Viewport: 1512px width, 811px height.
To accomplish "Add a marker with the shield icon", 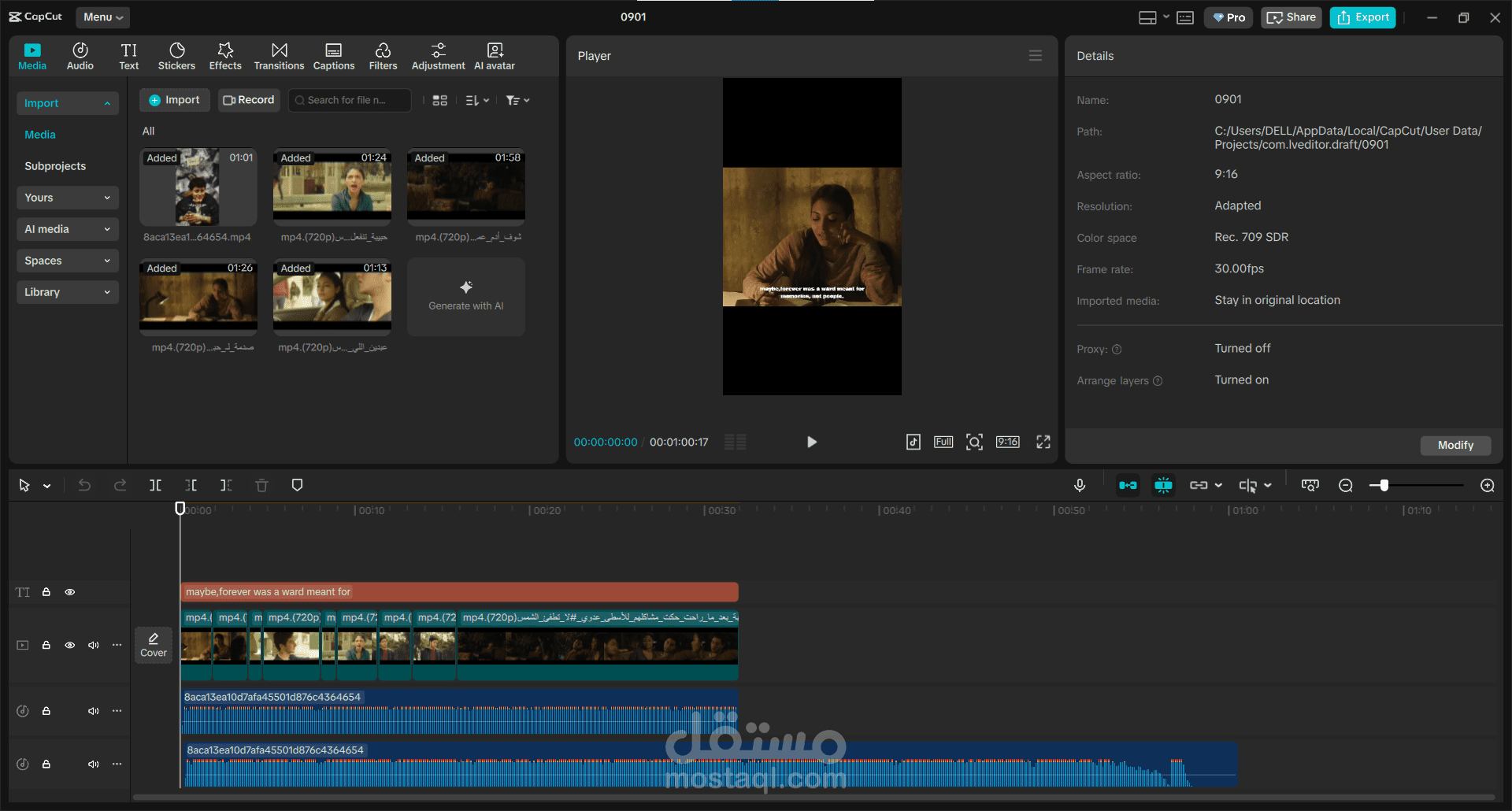I will [x=297, y=485].
